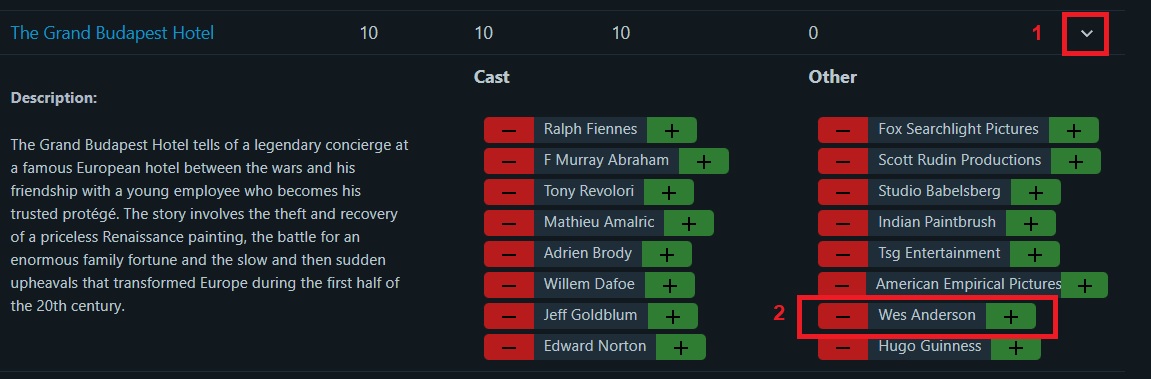
Task: Click minus next to Indian Paintbrush
Action: [x=843, y=223]
